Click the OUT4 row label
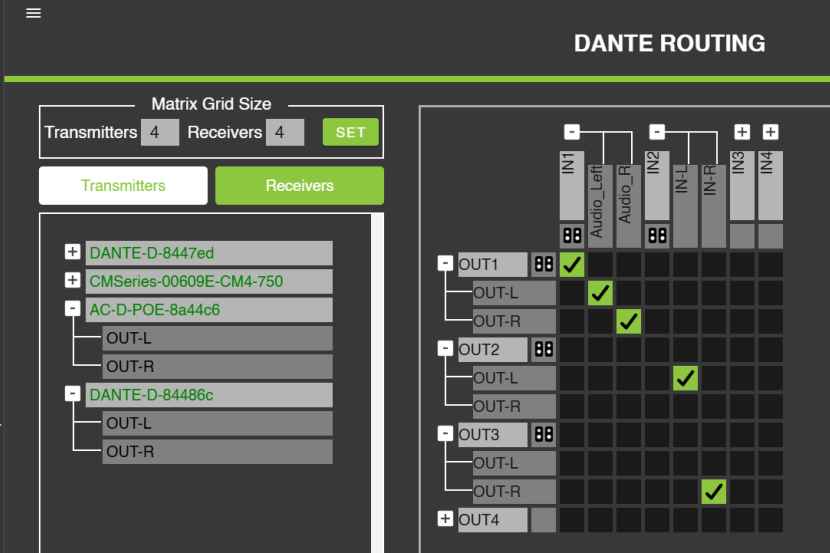Screen dimensions: 830x553 493,520
